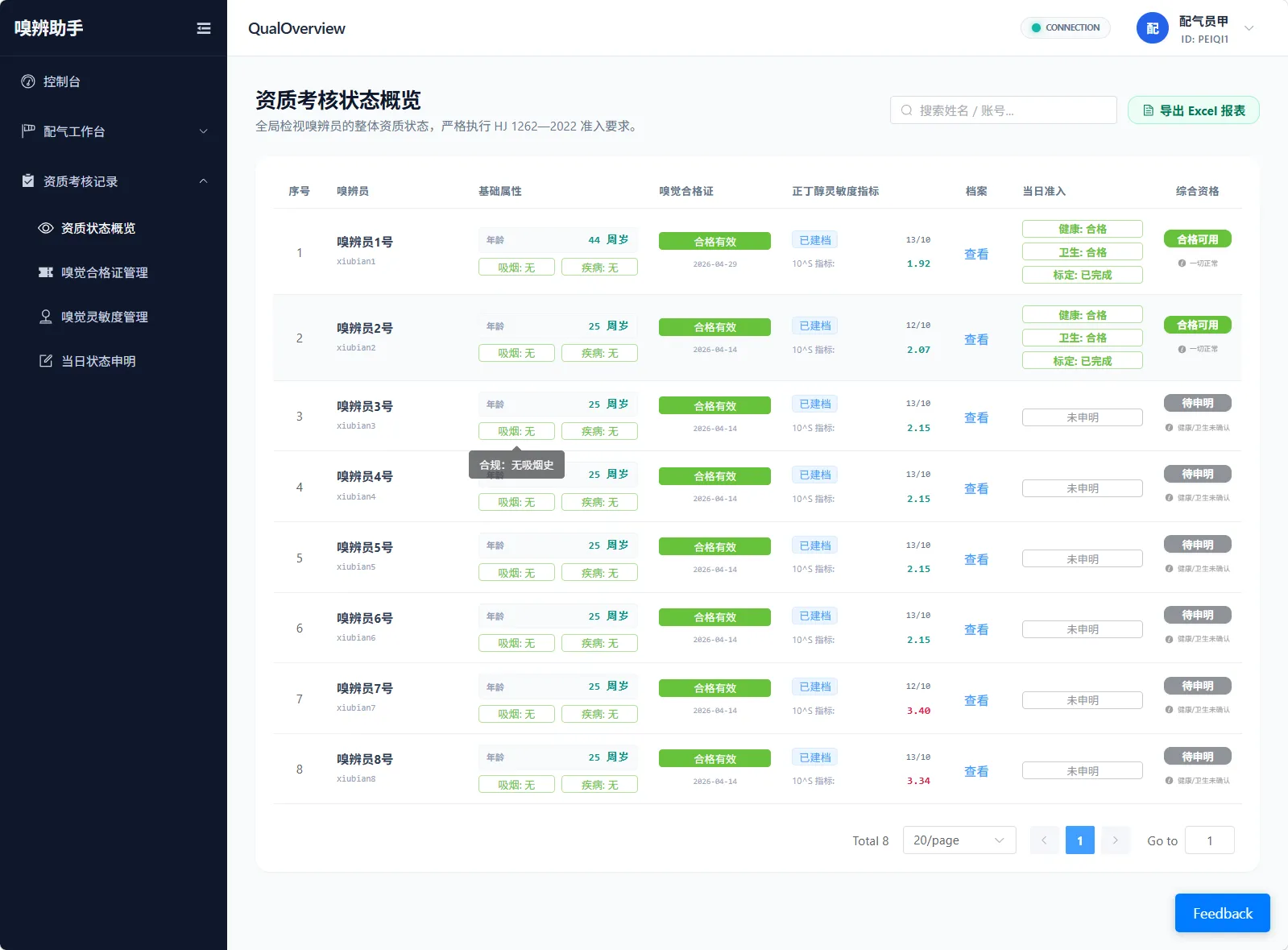Click 正丁醇灵敏度指标 column header
The width and height of the screenshot is (1288, 950).
pyautogui.click(x=835, y=191)
